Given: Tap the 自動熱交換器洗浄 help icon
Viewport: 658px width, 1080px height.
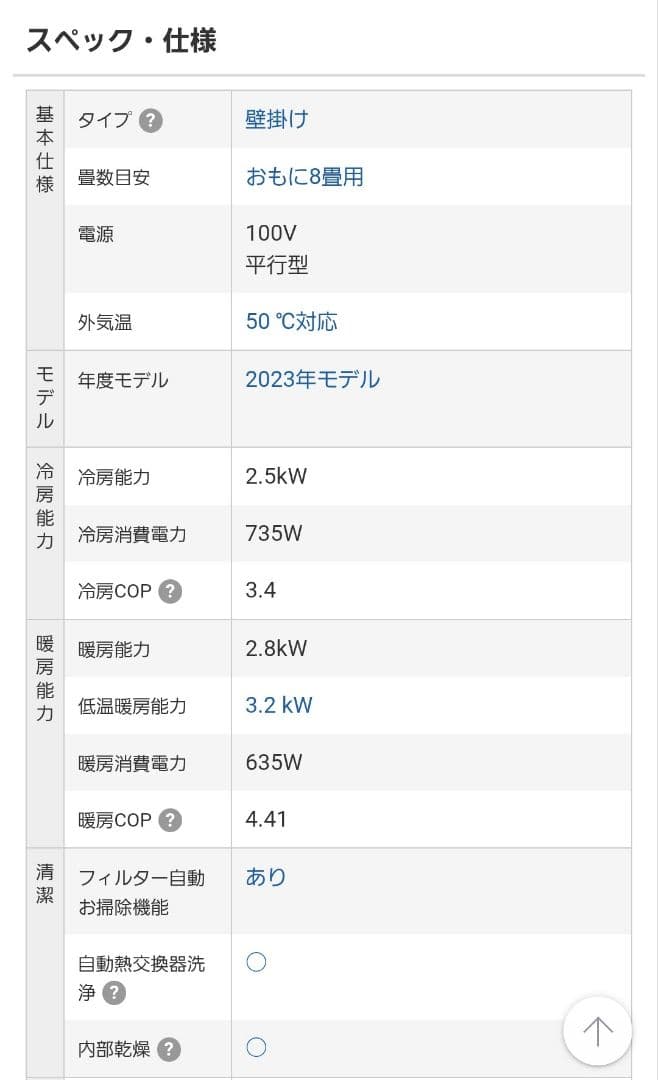Looking at the screenshot, I should tap(115, 993).
